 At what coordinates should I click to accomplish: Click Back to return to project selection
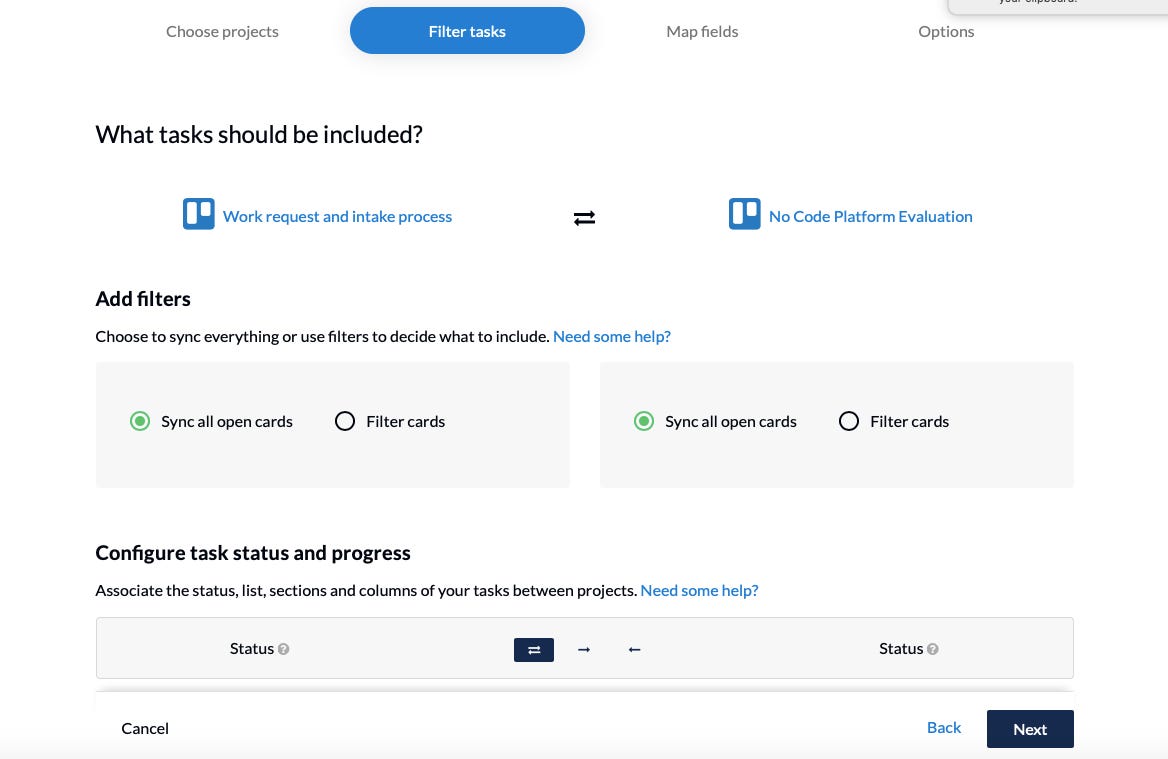click(943, 727)
